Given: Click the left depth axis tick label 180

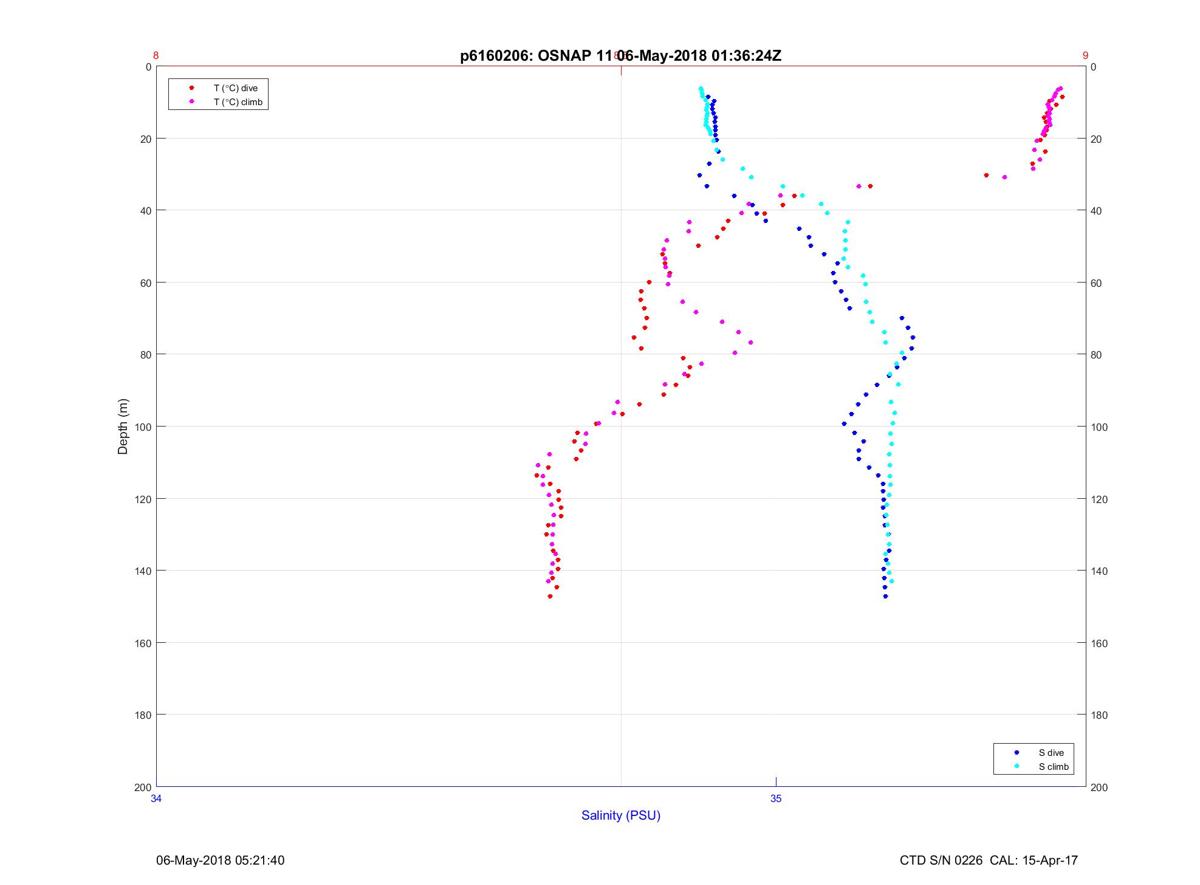Looking at the screenshot, I should tap(142, 715).
